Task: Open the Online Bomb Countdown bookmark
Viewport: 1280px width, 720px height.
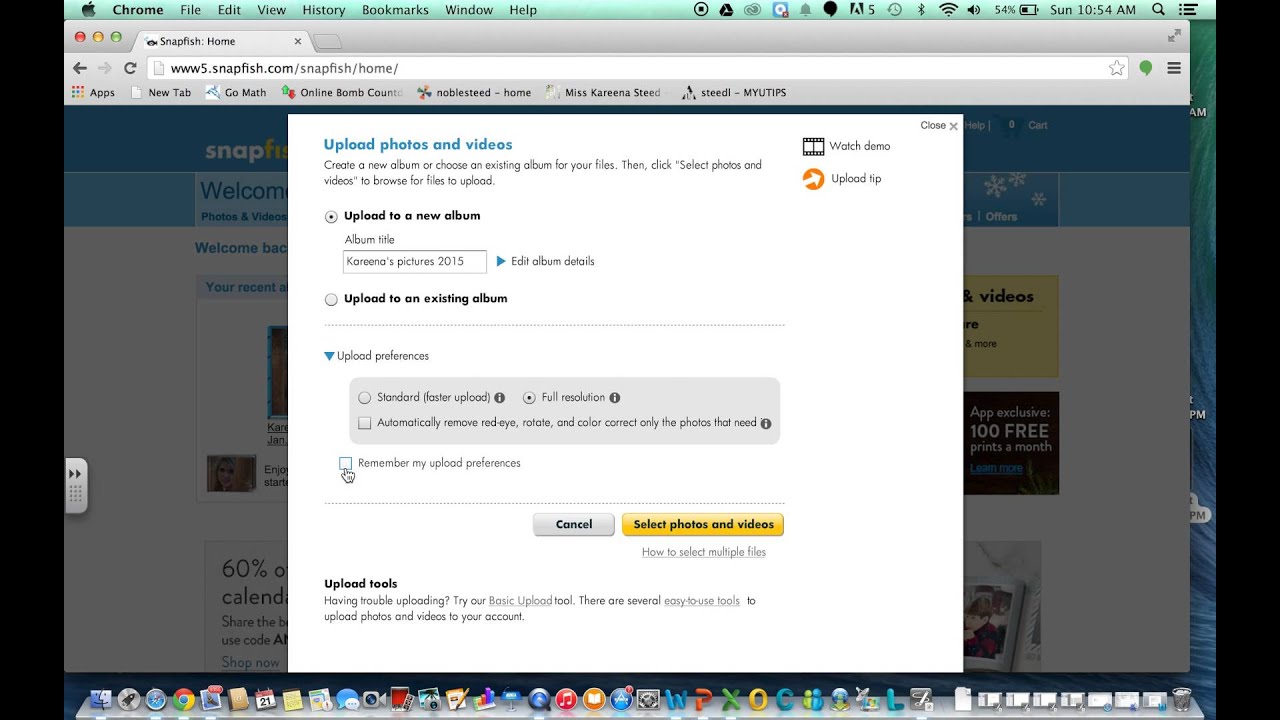Action: click(342, 92)
